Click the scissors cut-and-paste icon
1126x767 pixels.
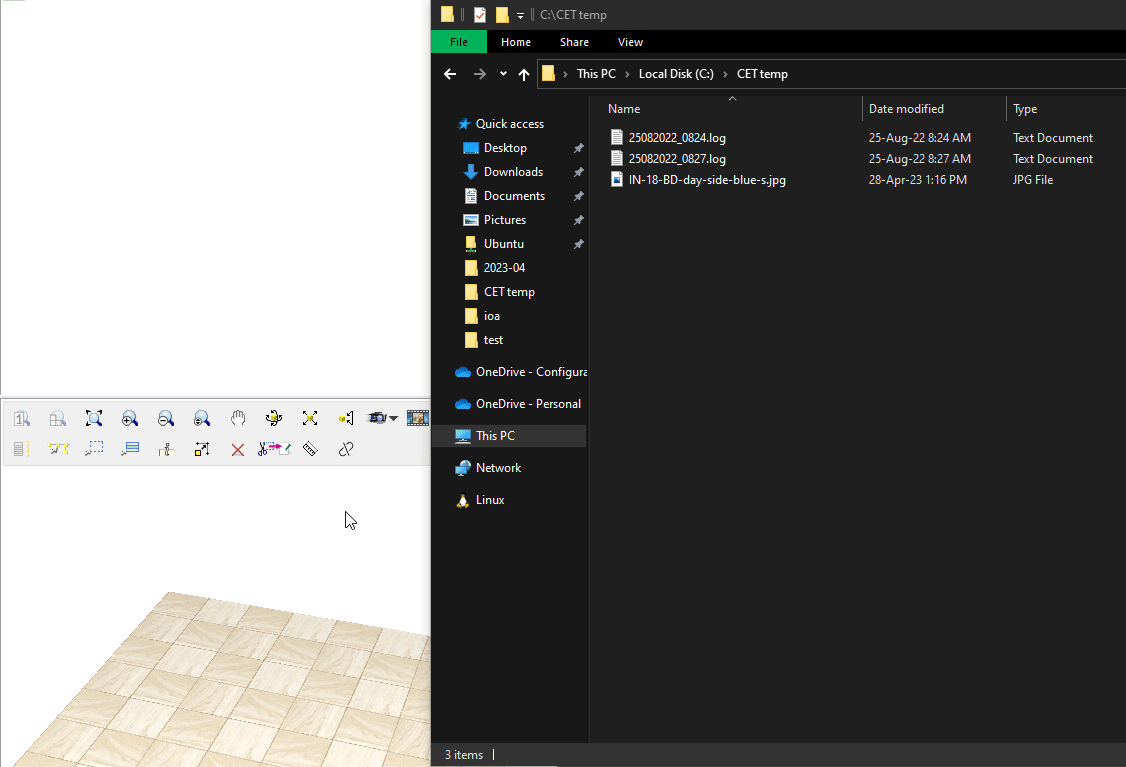[x=274, y=450]
